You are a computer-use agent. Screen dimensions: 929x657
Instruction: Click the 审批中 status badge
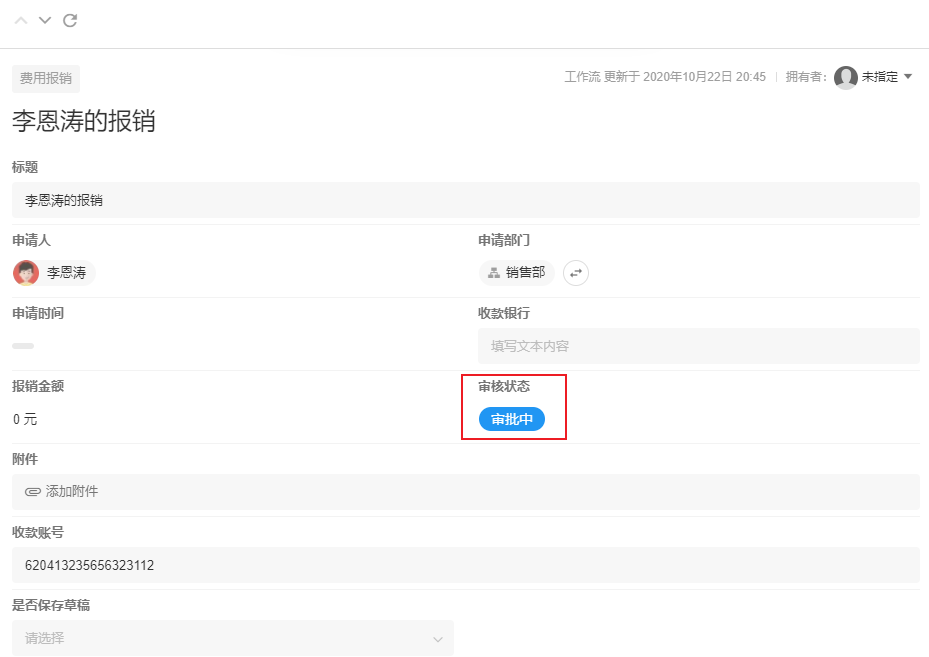click(512, 419)
